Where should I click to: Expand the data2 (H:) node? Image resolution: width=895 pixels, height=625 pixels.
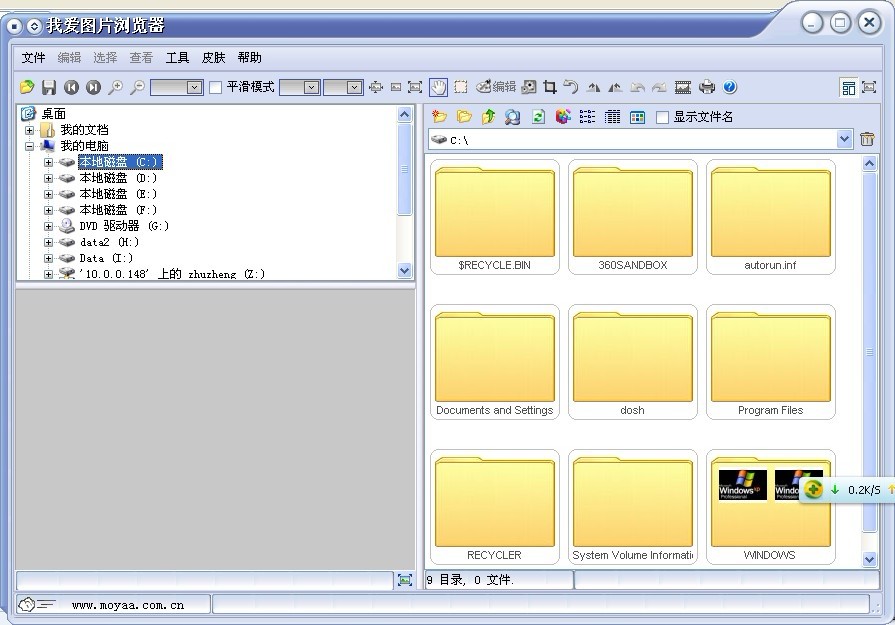pyautogui.click(x=49, y=242)
